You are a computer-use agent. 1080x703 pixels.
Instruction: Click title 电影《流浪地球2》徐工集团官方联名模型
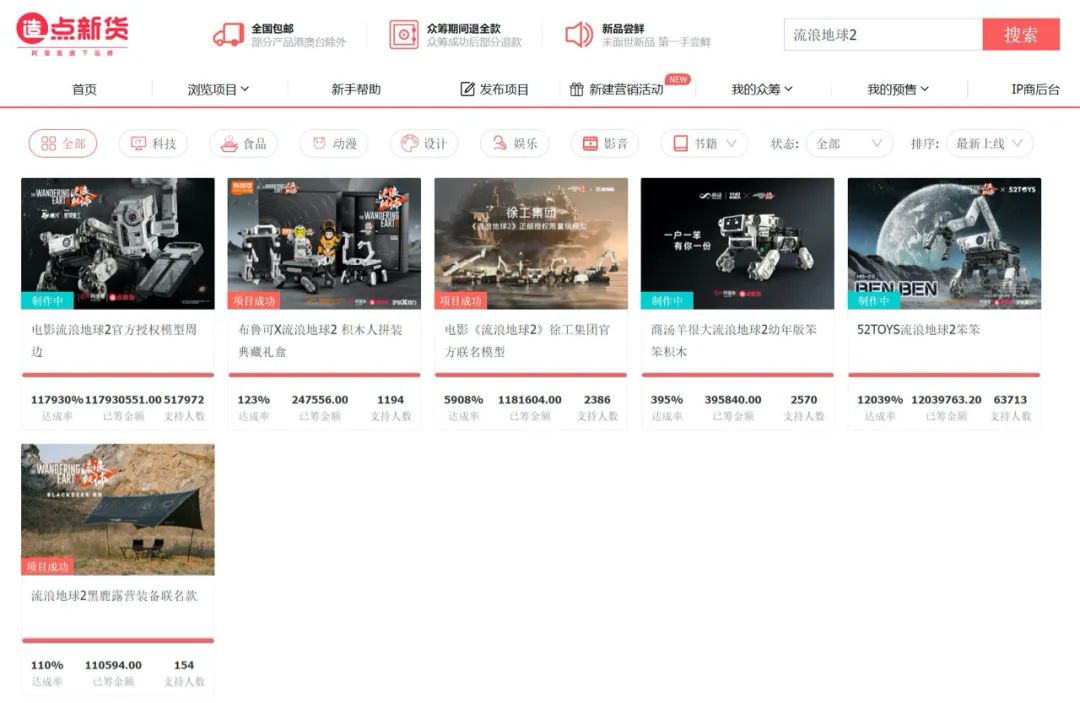tap(528, 340)
